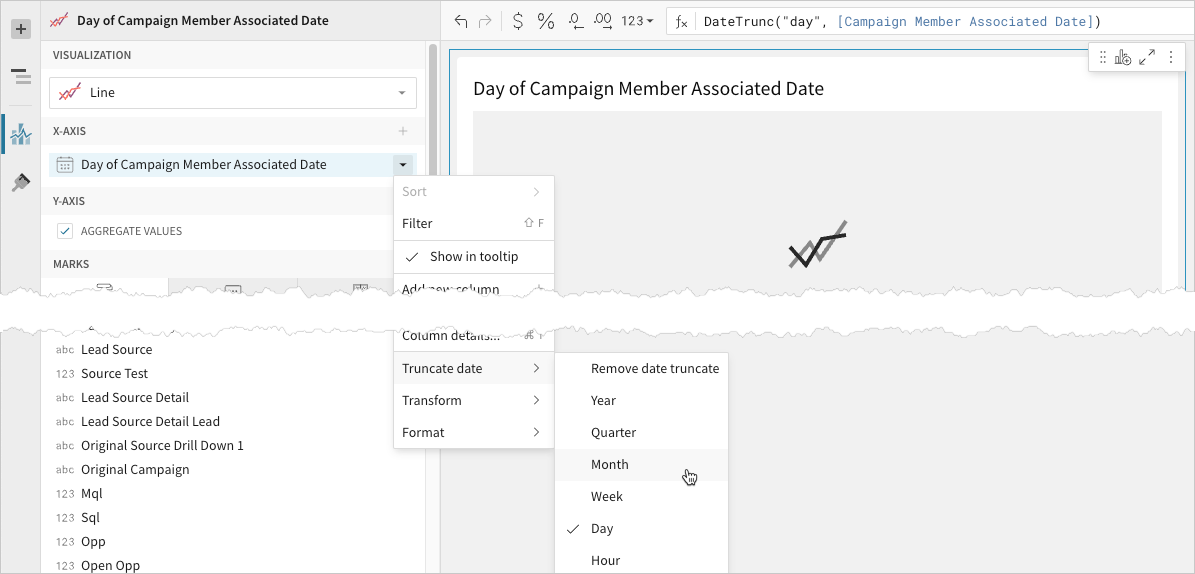Click into the DateTrunc formula bar
This screenshot has width=1195, height=574.
[900, 21]
